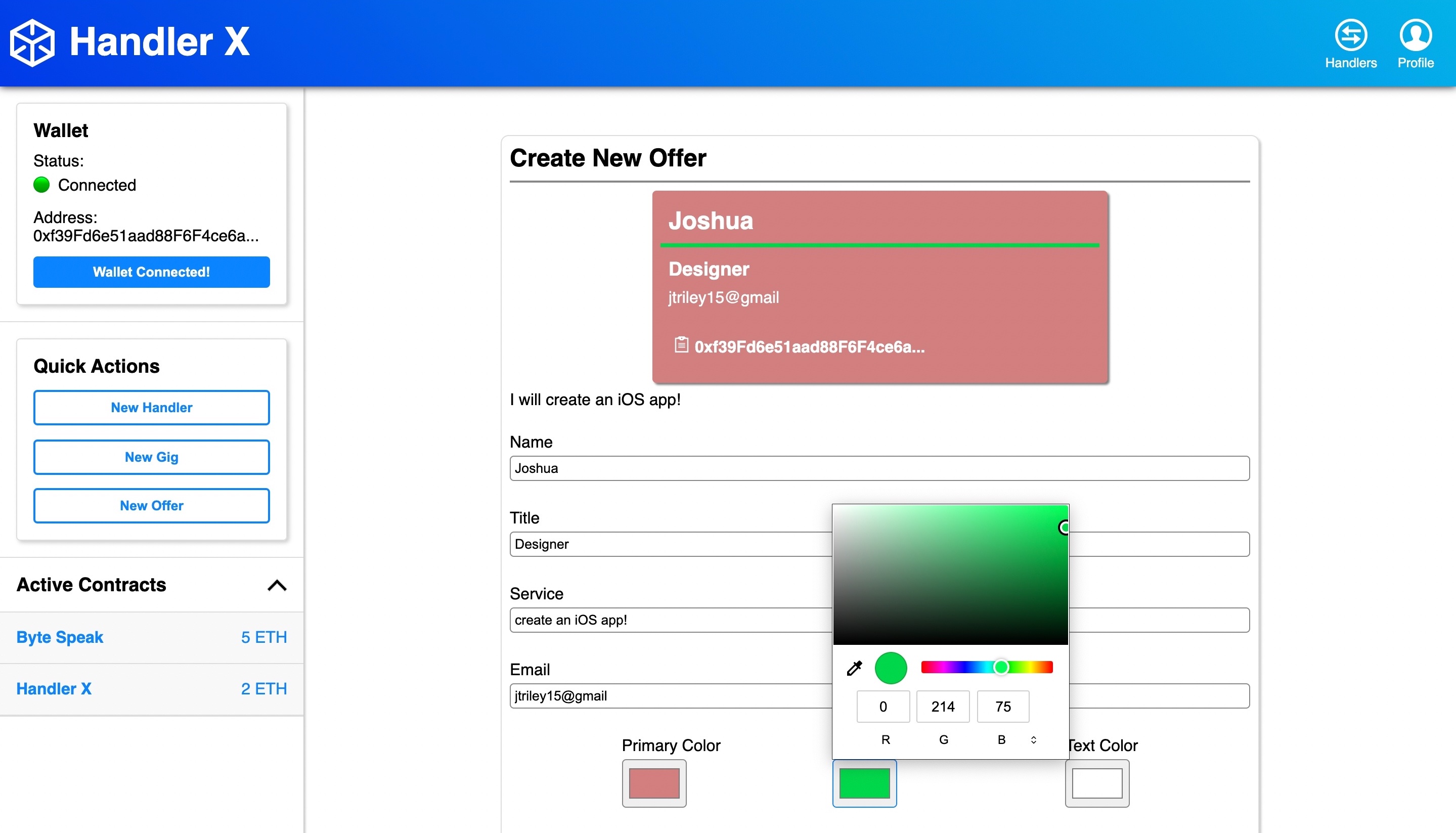
Task: Click the sidebar wallet address text
Action: [146, 236]
